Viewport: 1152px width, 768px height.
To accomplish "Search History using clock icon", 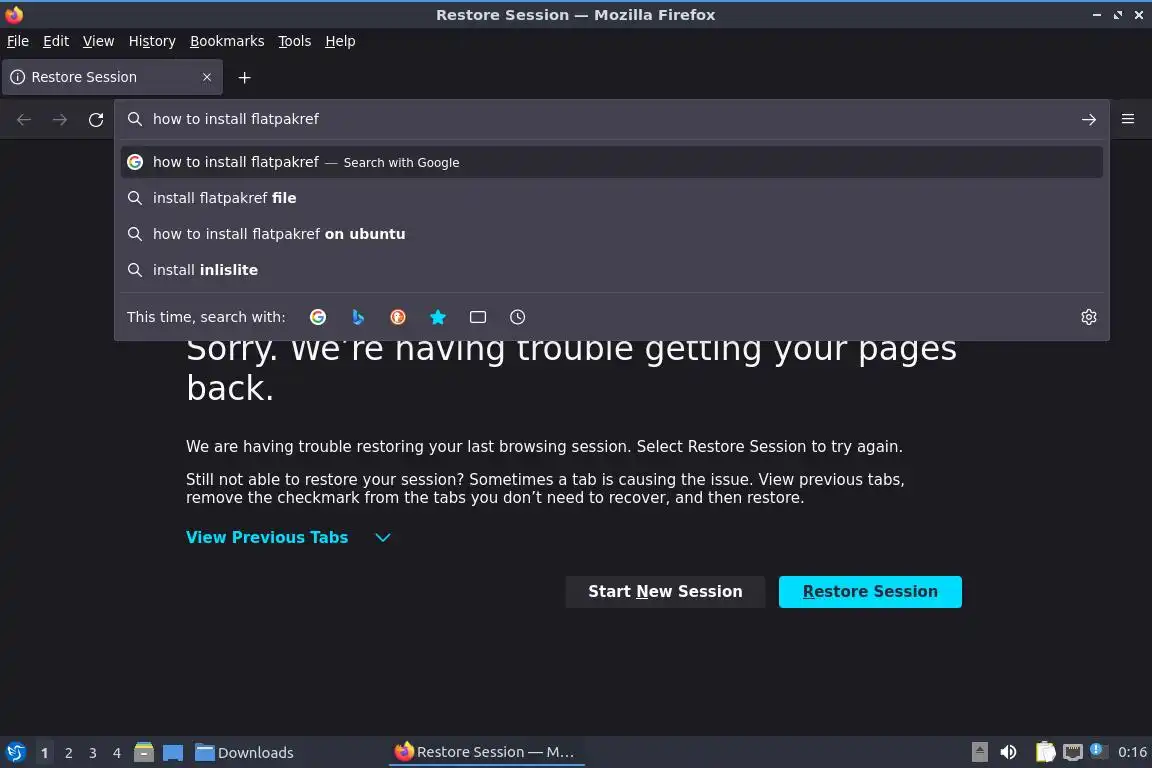I will pyautogui.click(x=517, y=317).
